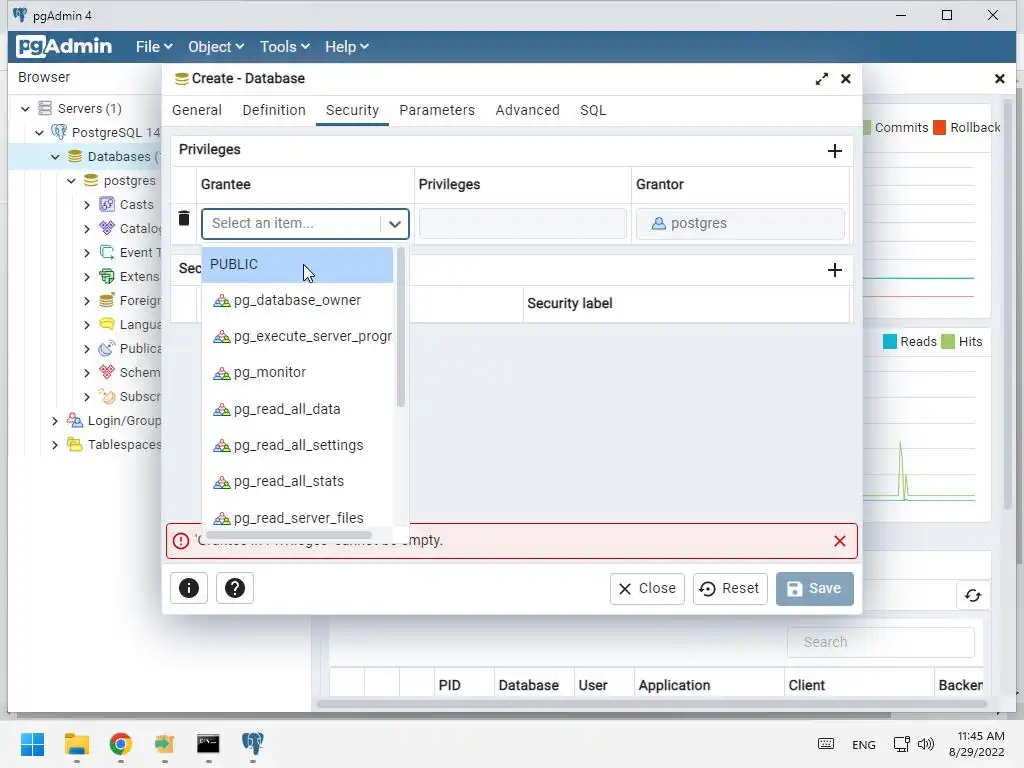1024x768 pixels.
Task: Click the Languages node icon
Action: [x=107, y=324]
